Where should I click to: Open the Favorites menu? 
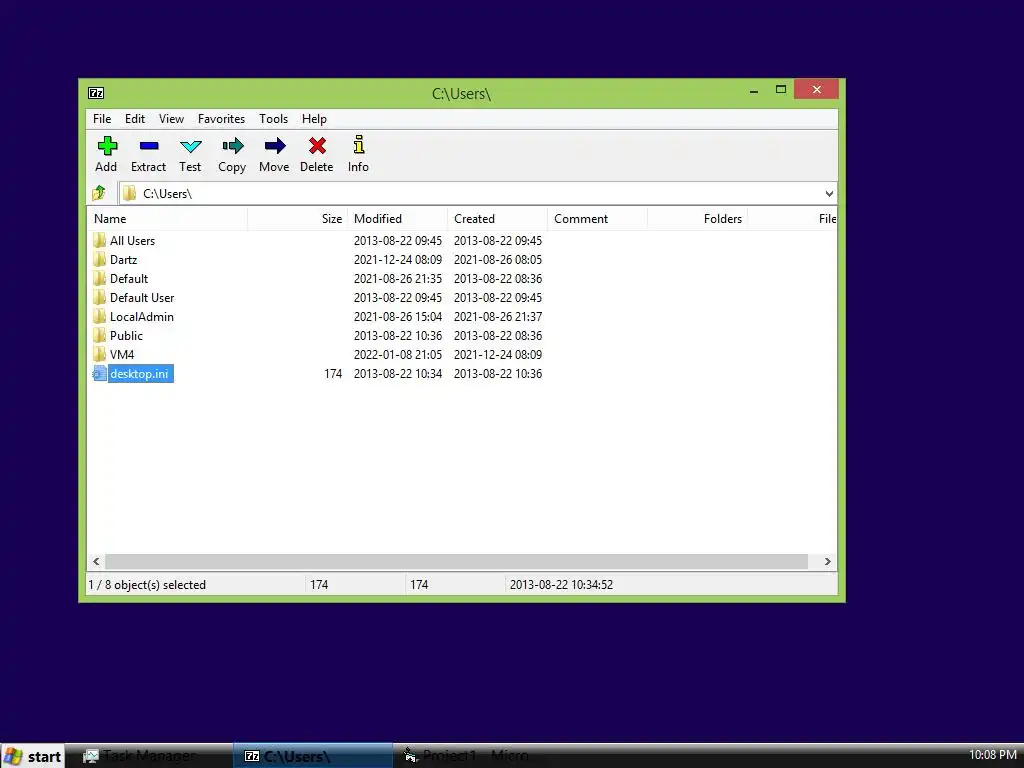click(x=221, y=119)
